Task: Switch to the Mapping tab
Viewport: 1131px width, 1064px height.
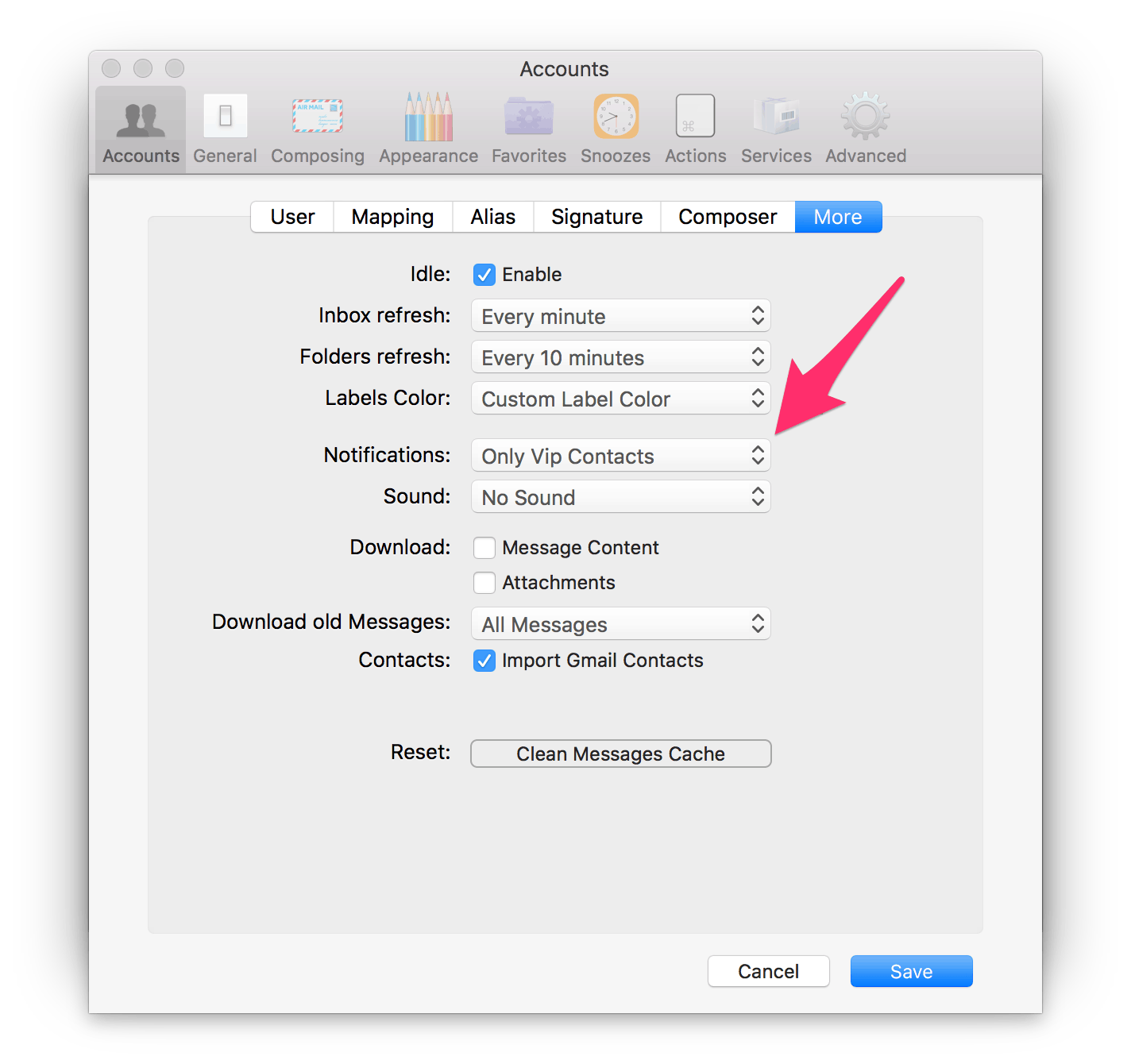Action: point(393,217)
